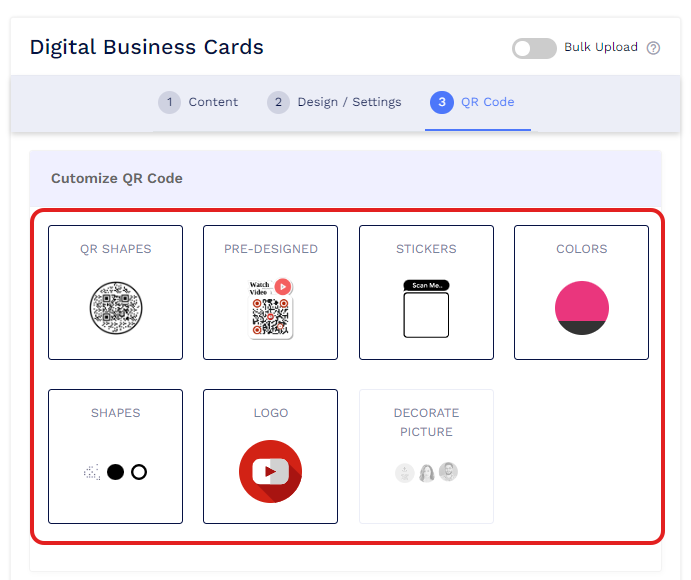Image resolution: width=691 pixels, height=580 pixels.
Task: Select the pre-designed Watch Video QR thumbnail
Action: pyautogui.click(x=271, y=307)
